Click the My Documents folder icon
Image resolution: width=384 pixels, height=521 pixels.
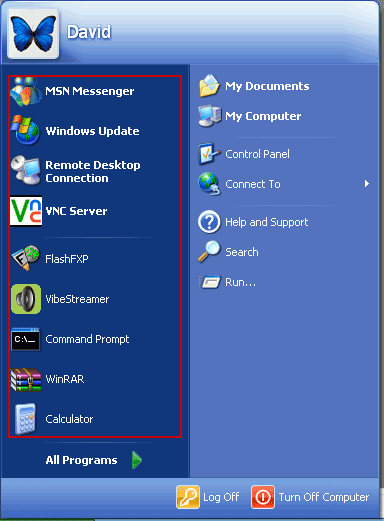click(x=209, y=86)
